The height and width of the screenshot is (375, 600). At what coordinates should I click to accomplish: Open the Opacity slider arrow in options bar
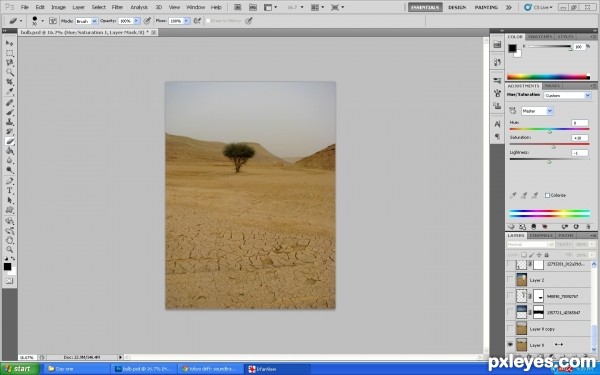tap(137, 21)
